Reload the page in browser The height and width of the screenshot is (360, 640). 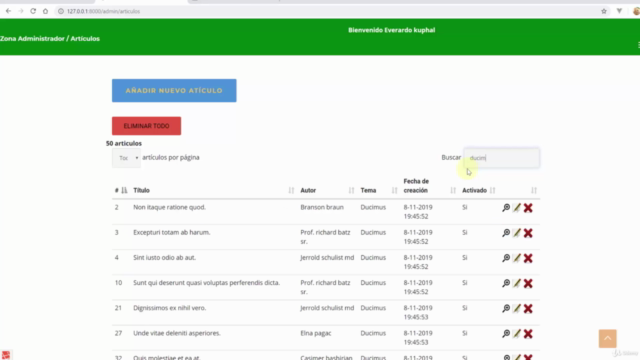click(x=33, y=11)
